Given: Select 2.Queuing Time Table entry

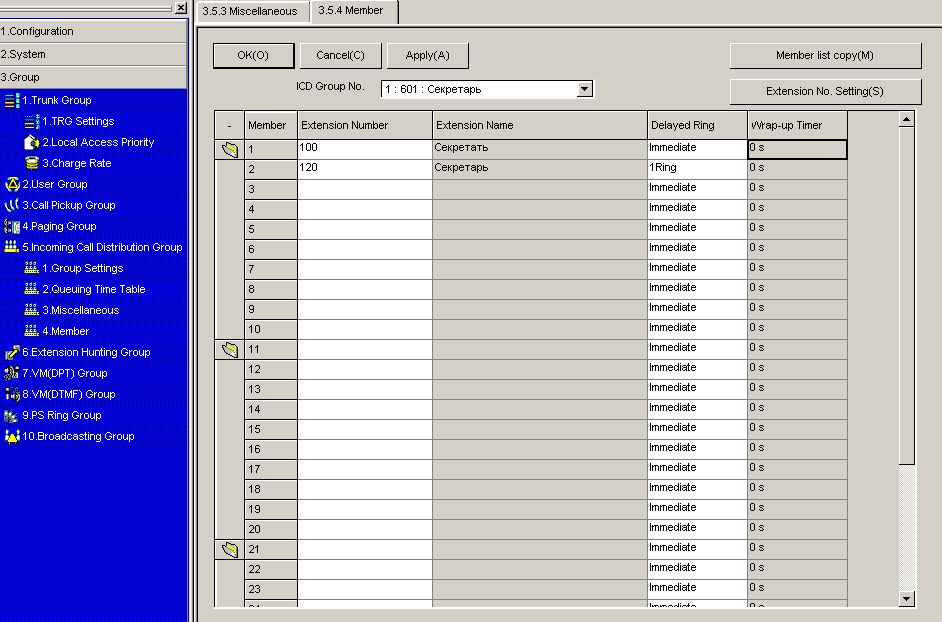Looking at the screenshot, I should pos(94,289).
